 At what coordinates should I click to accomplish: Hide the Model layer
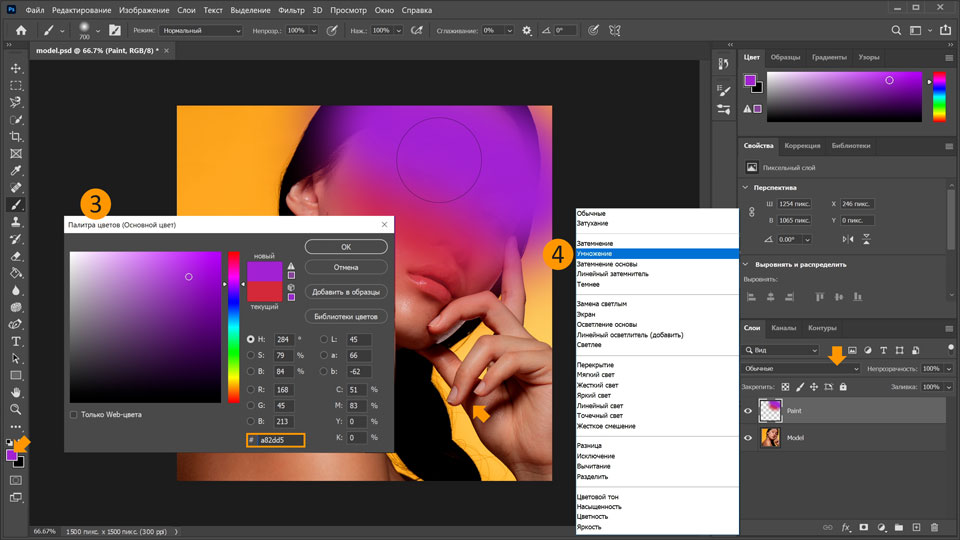tap(748, 438)
